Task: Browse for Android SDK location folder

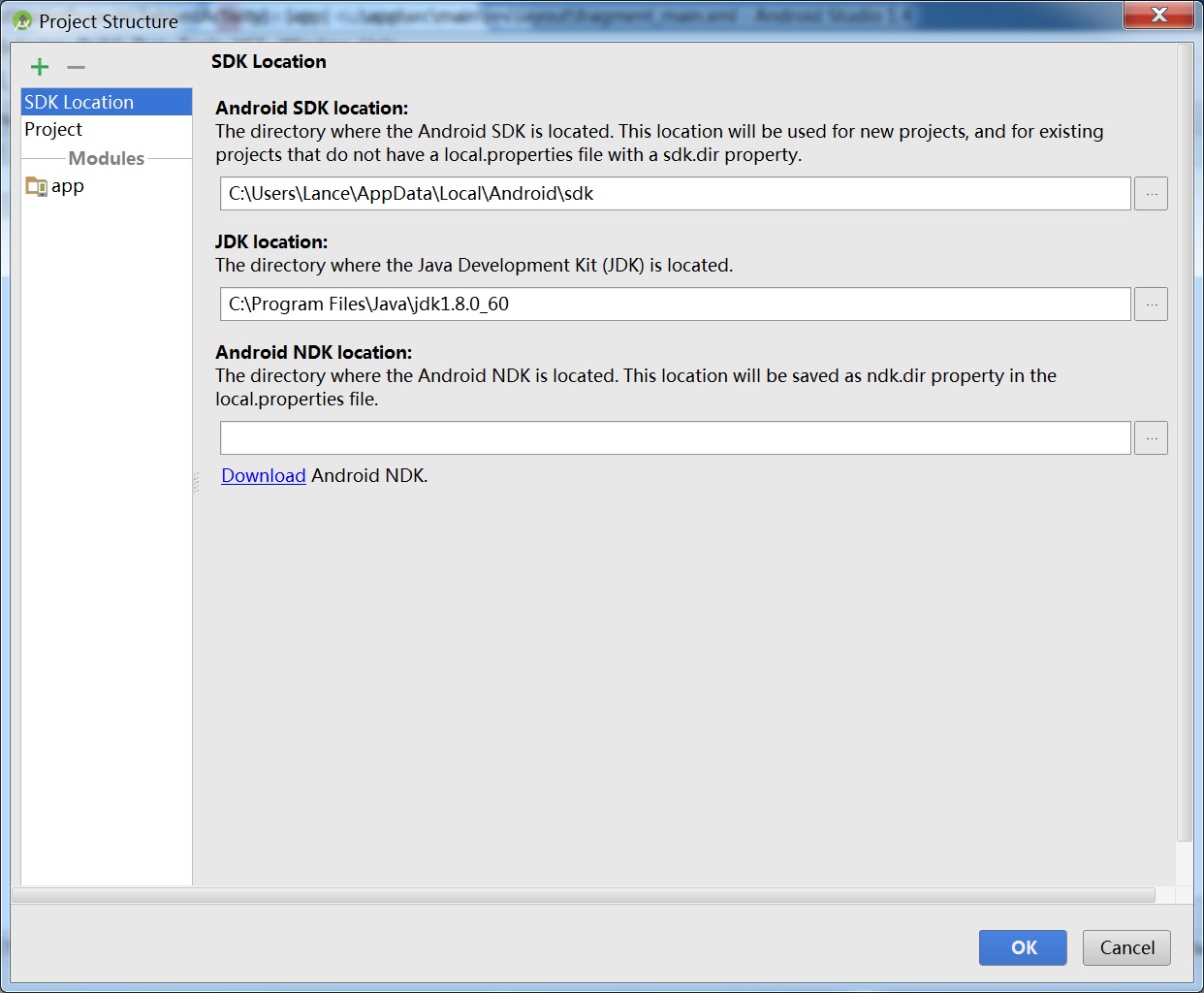Action: coord(1151,194)
